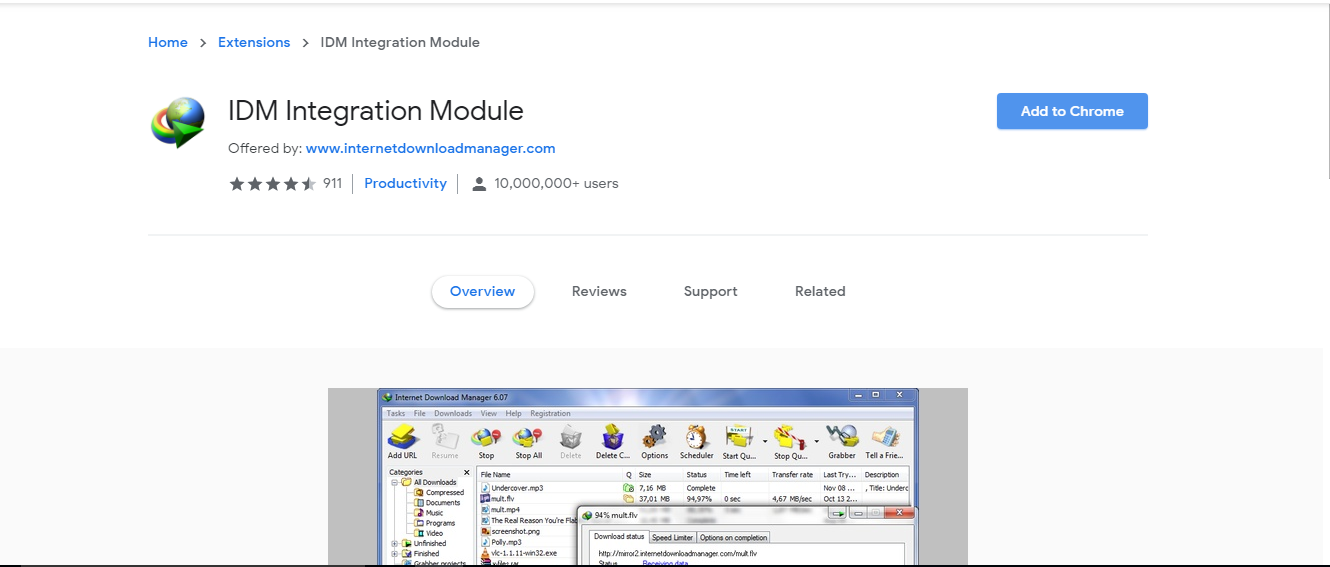Viewport: 1330px width, 567px height.
Task: Select the Speed Limiter tab
Action: (x=673, y=537)
